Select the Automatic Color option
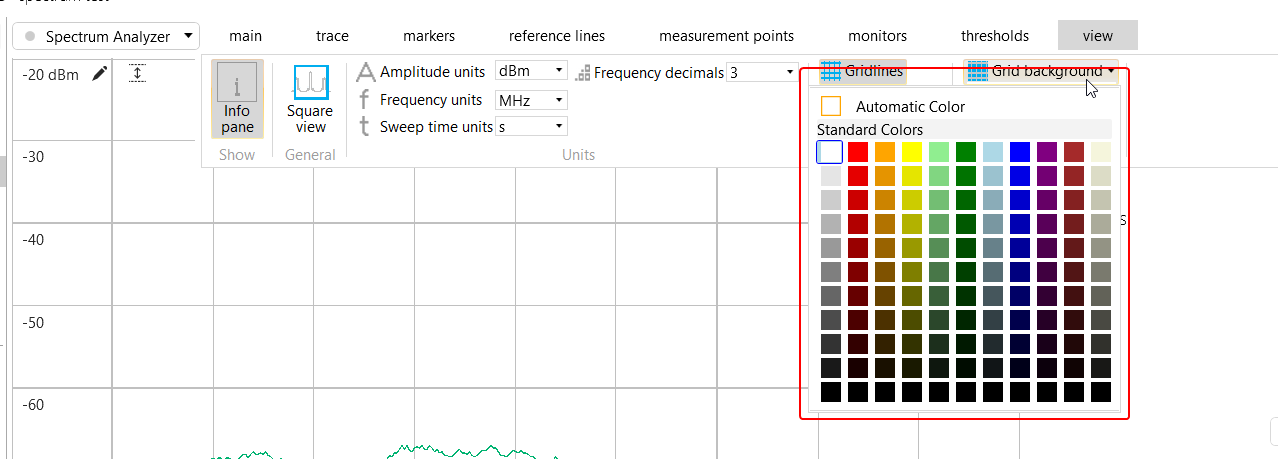 831,106
